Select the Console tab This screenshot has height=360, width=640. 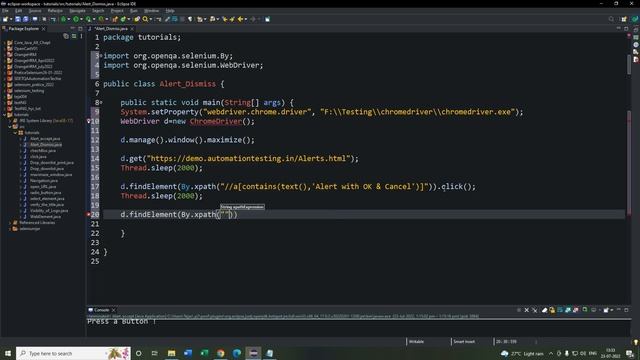102,310
